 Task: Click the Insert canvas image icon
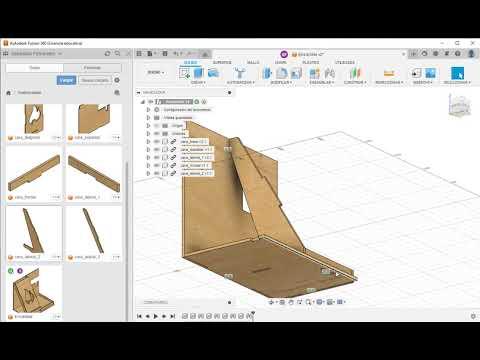(430, 73)
